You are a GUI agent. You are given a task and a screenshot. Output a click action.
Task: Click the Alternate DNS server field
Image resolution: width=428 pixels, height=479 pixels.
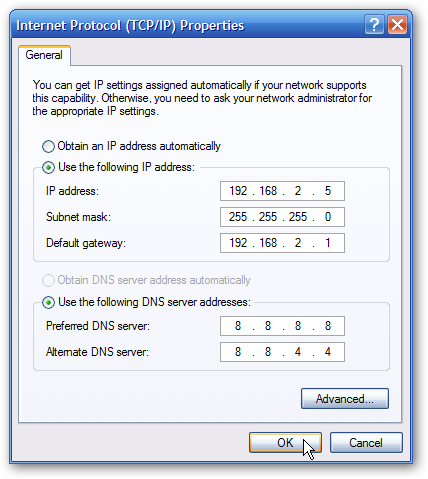coord(282,352)
